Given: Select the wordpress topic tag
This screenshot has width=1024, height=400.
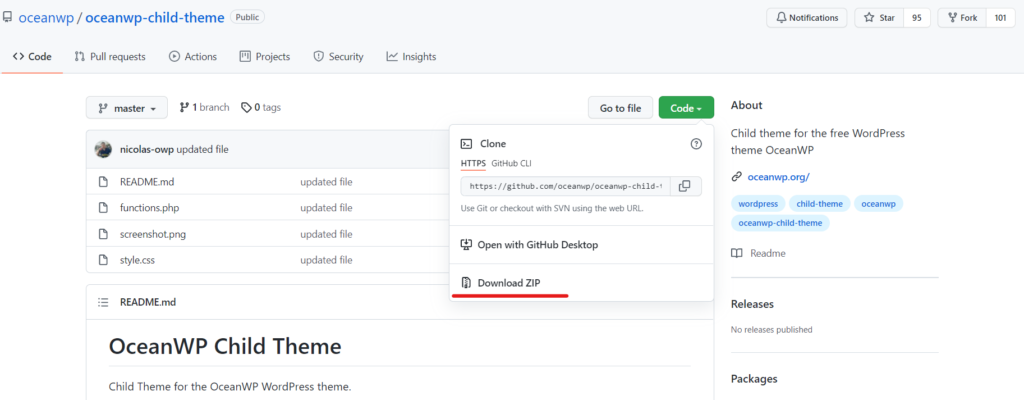Looking at the screenshot, I should (x=758, y=204).
